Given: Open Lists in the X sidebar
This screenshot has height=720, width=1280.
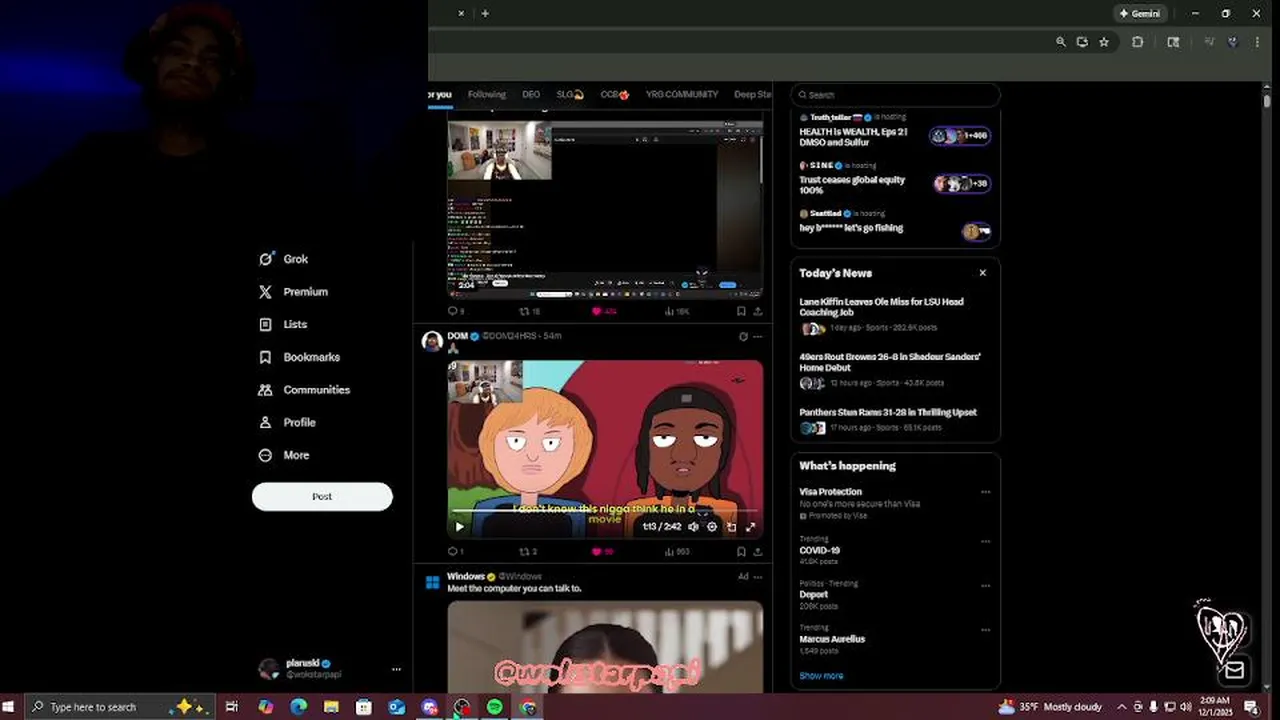Looking at the screenshot, I should coord(282,324).
